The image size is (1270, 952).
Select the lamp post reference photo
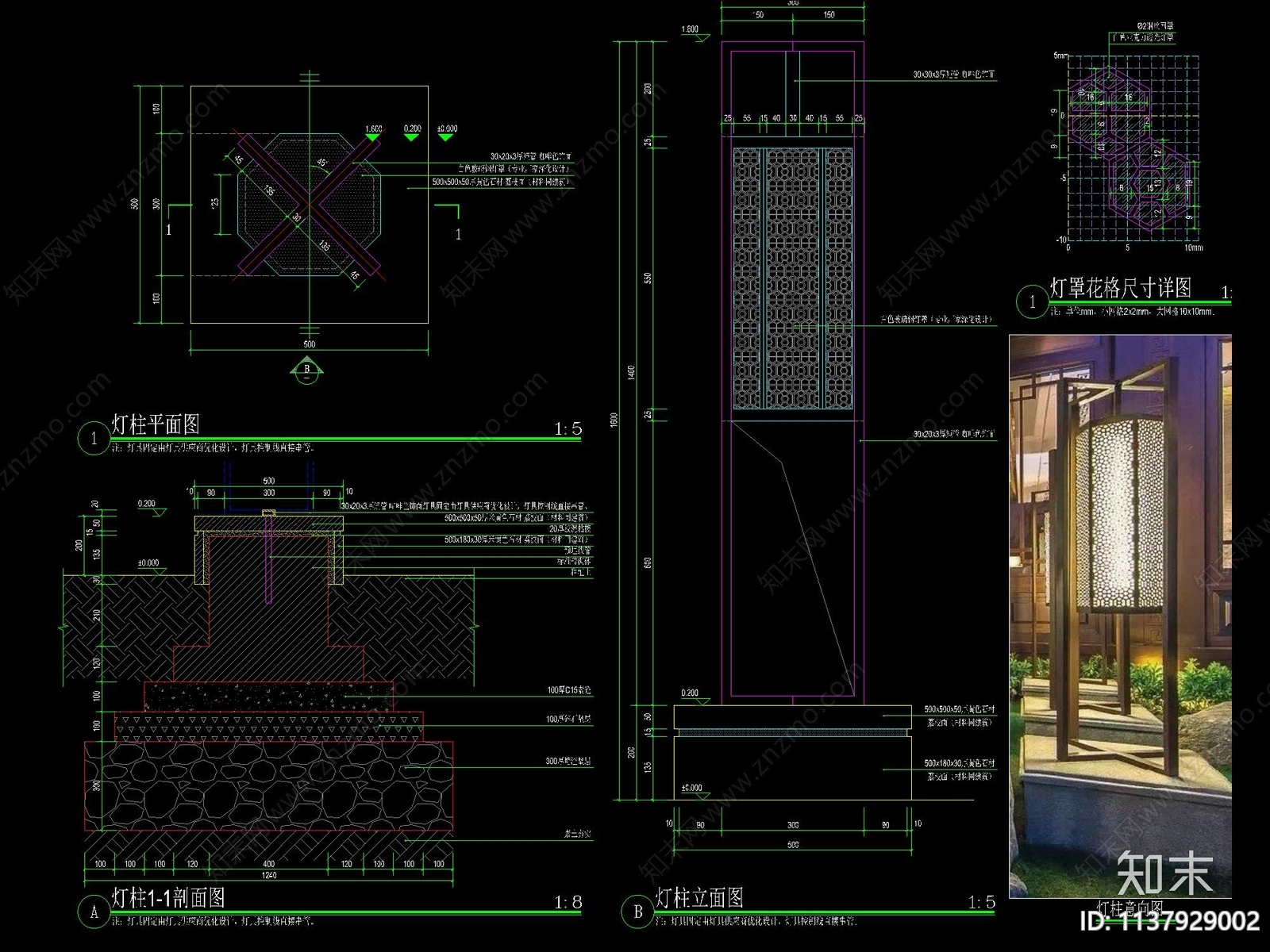pos(1120,616)
